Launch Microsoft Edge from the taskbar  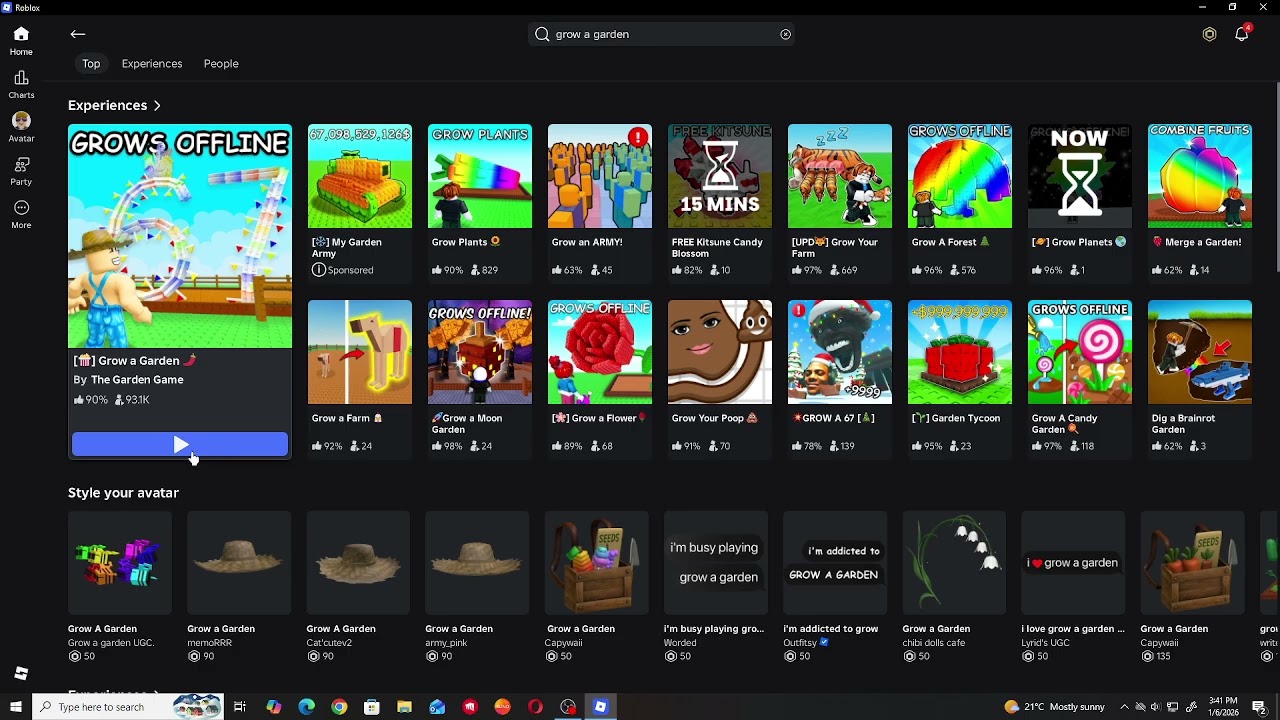click(306, 707)
